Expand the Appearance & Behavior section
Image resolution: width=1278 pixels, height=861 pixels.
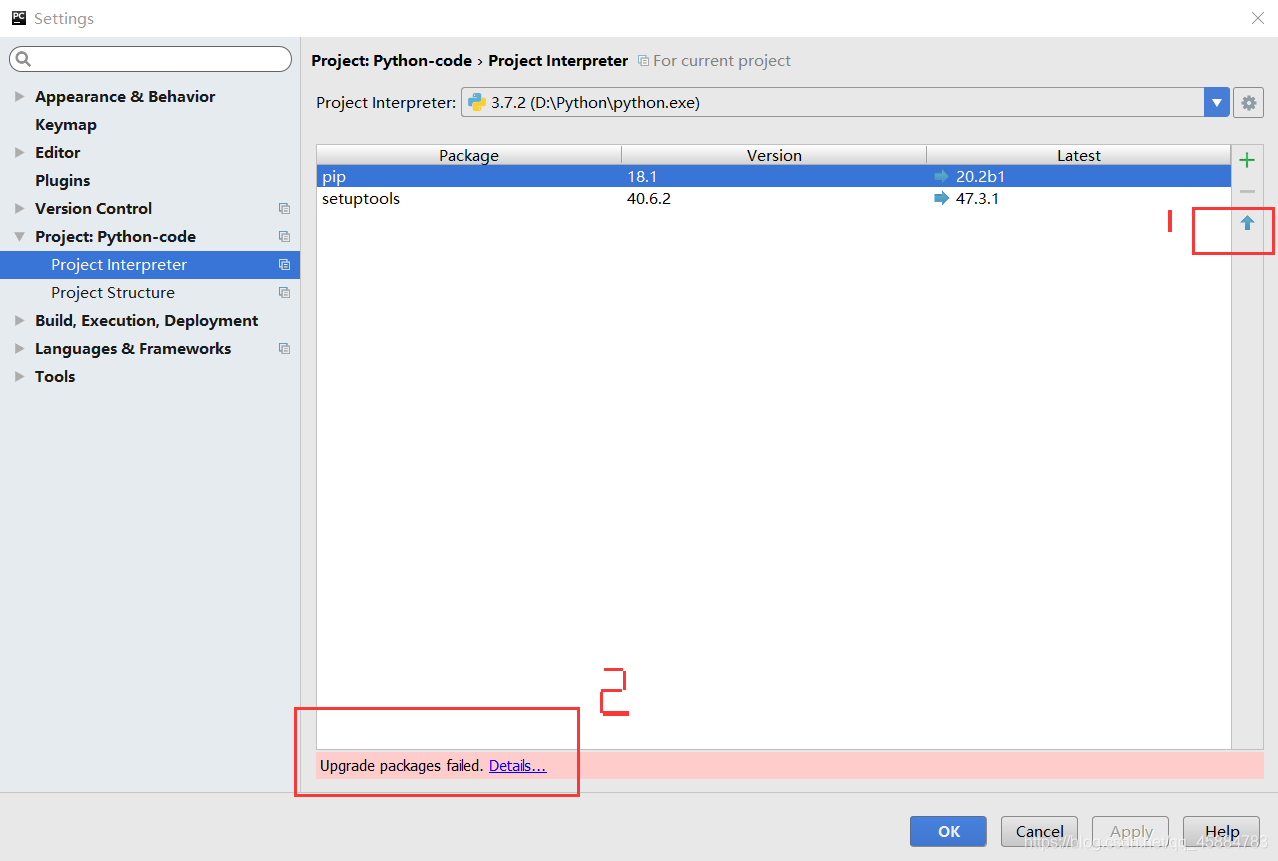pos(20,96)
